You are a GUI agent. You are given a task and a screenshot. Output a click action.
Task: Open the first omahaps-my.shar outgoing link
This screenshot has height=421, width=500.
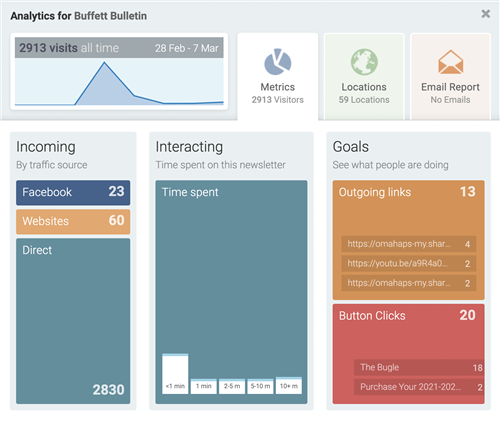[x=409, y=244]
